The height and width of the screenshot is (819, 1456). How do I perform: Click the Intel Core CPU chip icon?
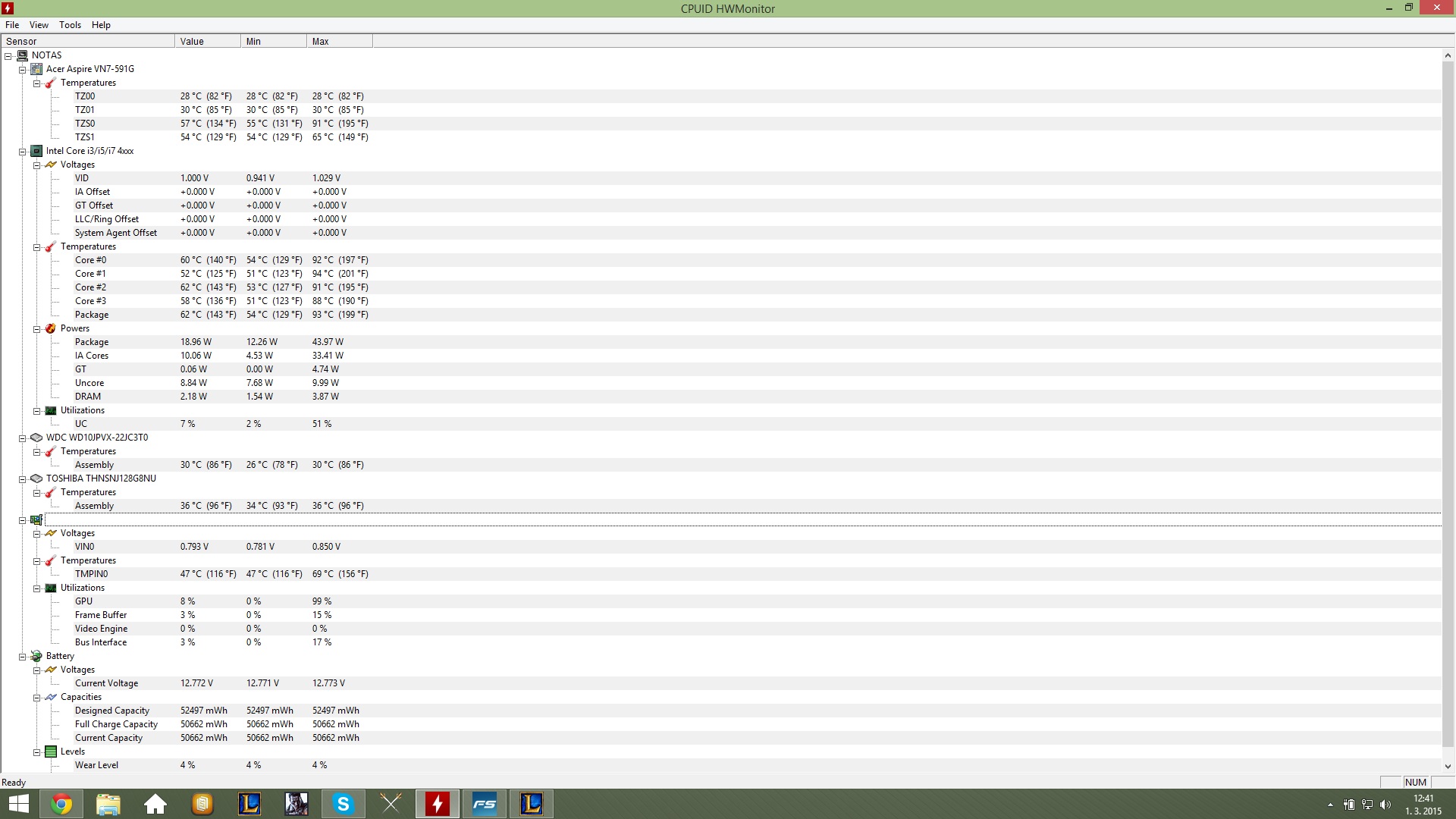(x=36, y=151)
